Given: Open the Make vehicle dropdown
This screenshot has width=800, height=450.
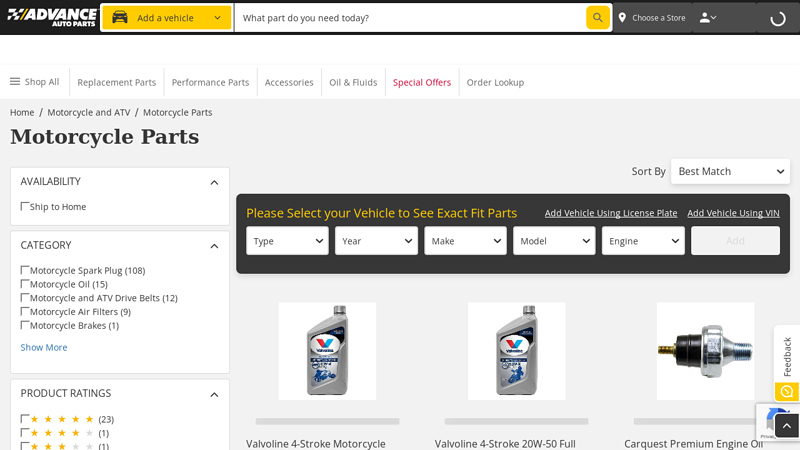Looking at the screenshot, I should [x=465, y=241].
